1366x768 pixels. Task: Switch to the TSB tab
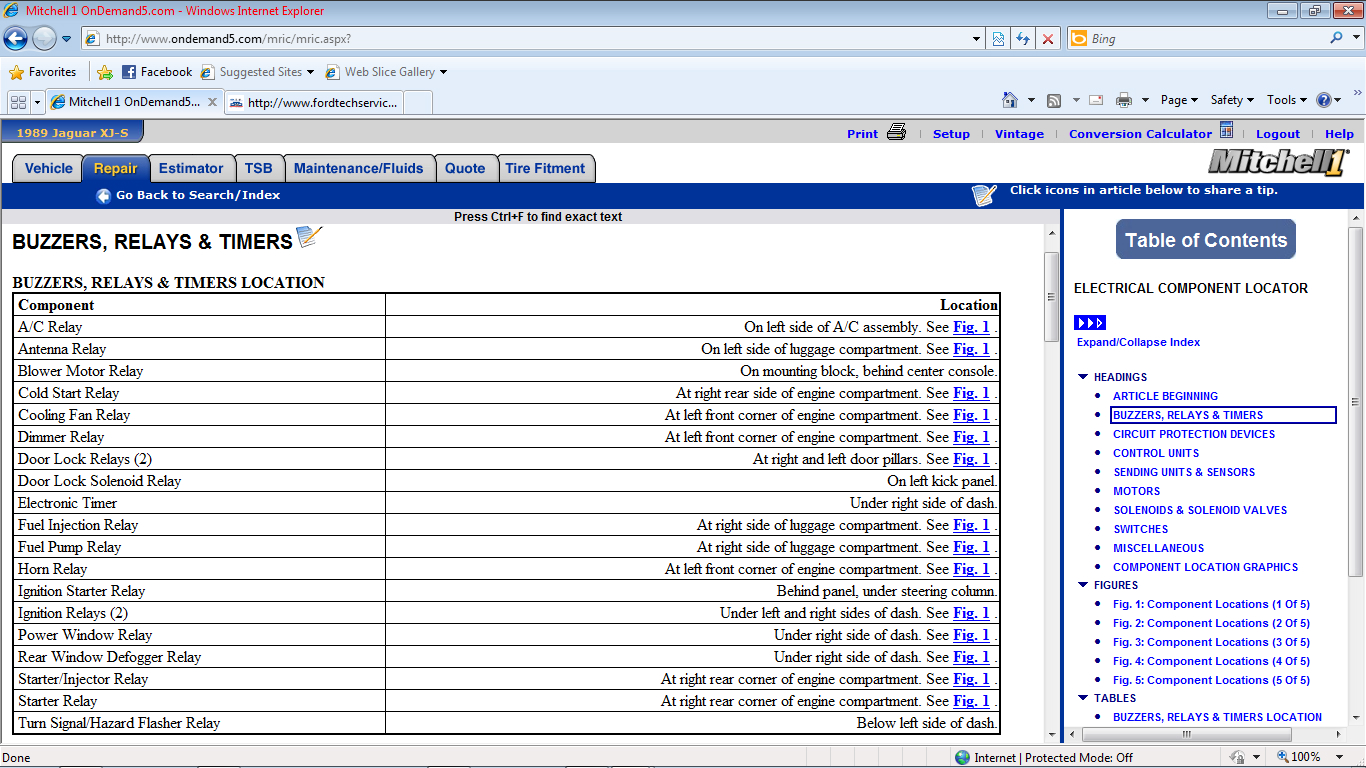click(x=259, y=168)
